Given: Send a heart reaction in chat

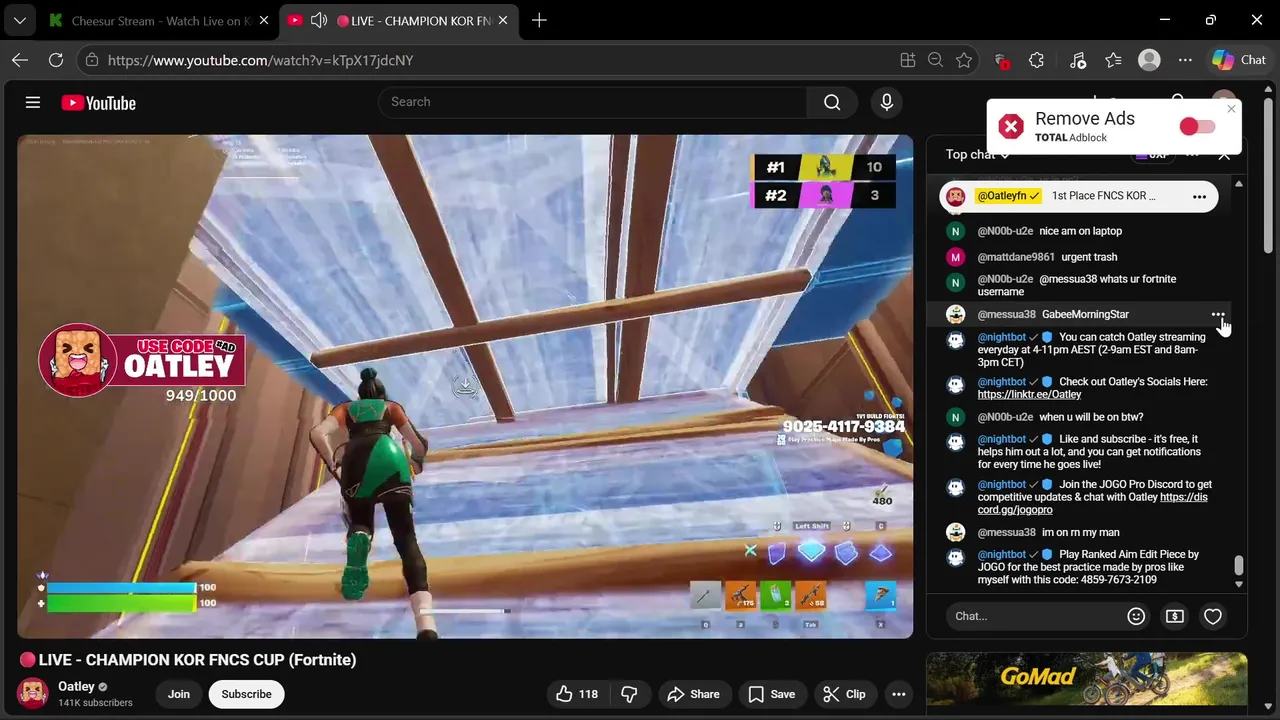Looking at the screenshot, I should click(x=1213, y=616).
